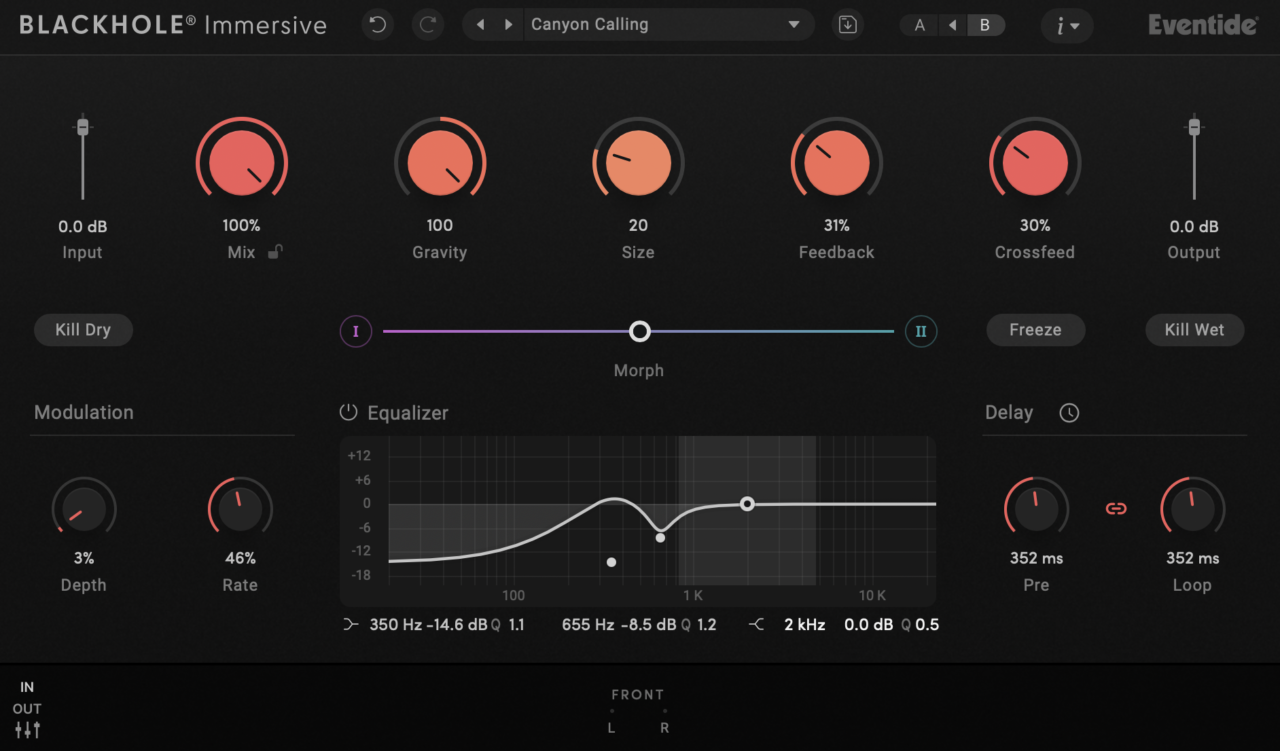This screenshot has height=751, width=1280.
Task: Enable Kill Dry
Action: click(x=83, y=330)
